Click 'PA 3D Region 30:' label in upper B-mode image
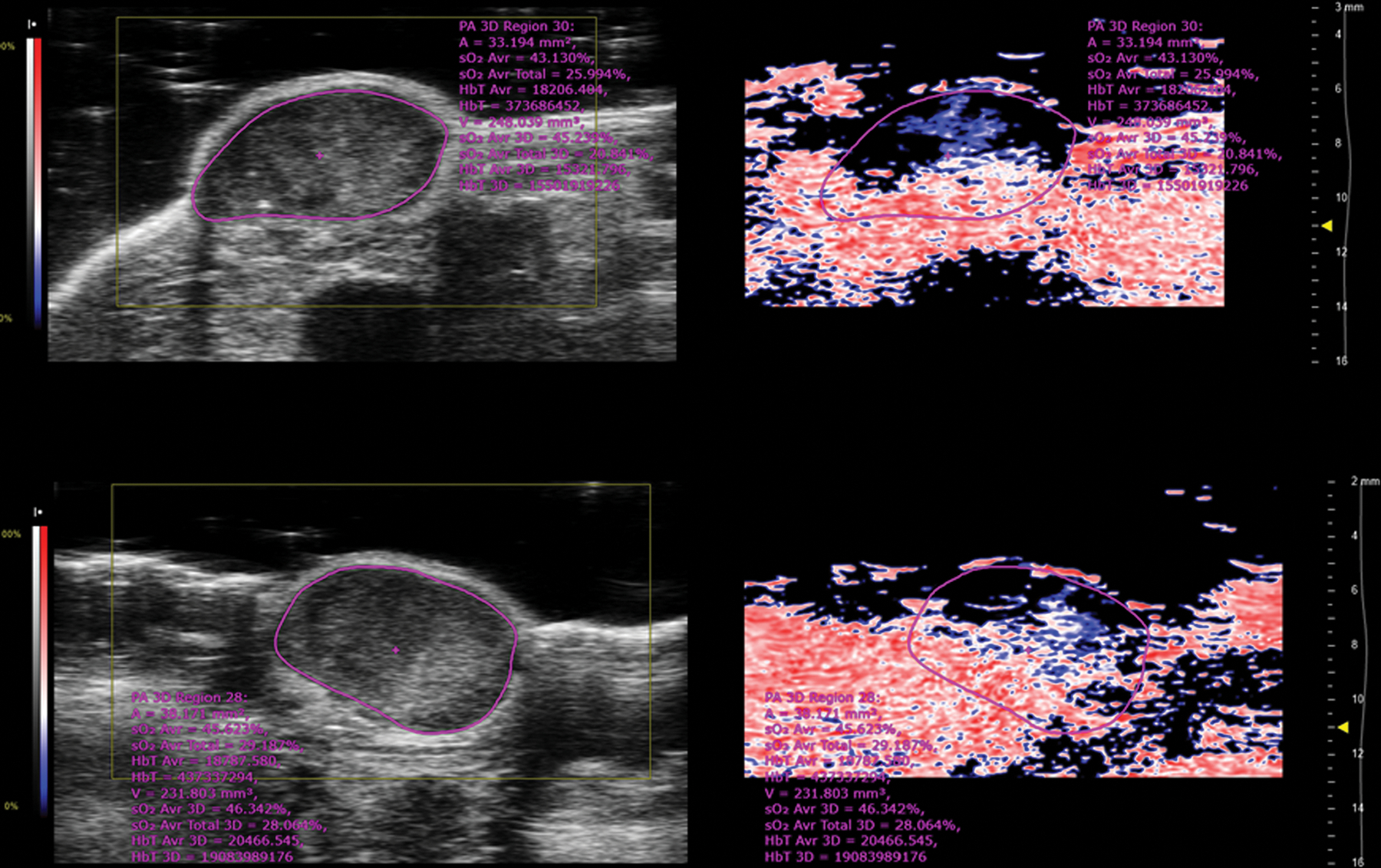The height and width of the screenshot is (868, 1381). tap(516, 26)
